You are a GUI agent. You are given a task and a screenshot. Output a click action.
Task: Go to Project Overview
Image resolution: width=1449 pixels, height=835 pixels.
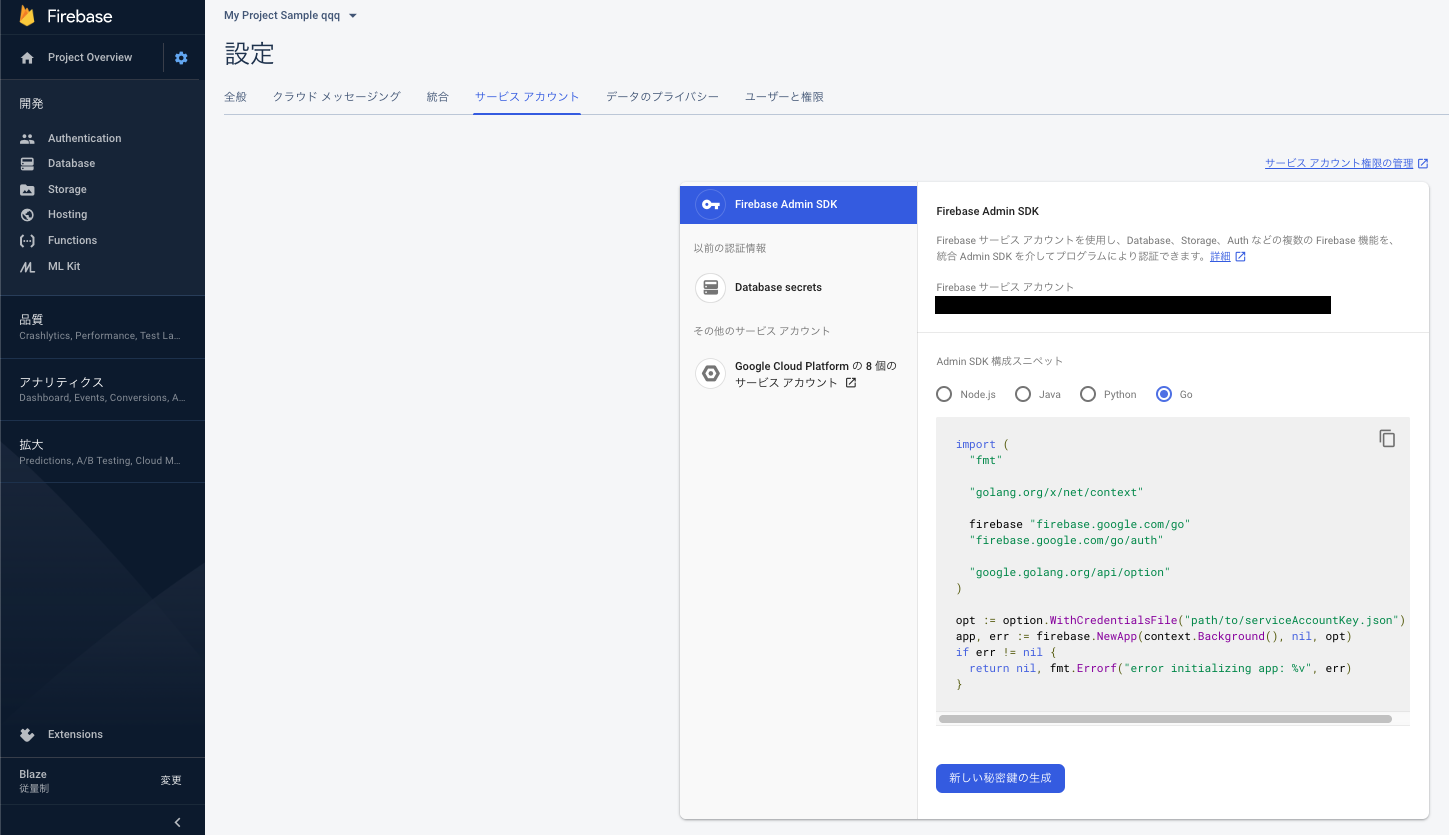(x=90, y=58)
